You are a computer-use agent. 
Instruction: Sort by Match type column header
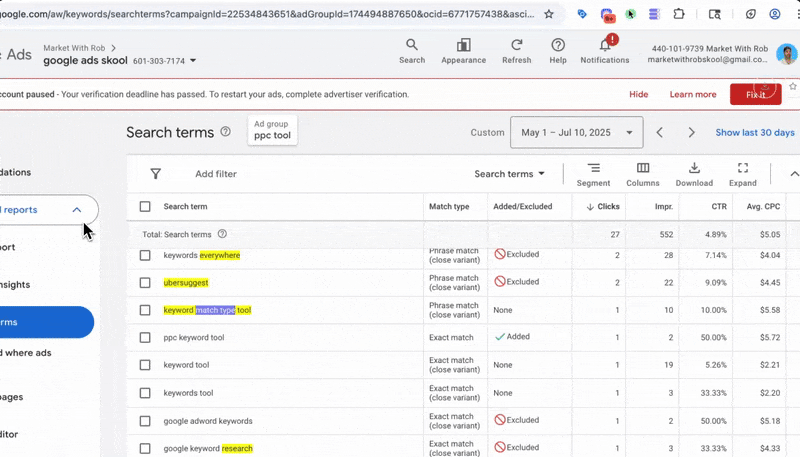(449, 207)
